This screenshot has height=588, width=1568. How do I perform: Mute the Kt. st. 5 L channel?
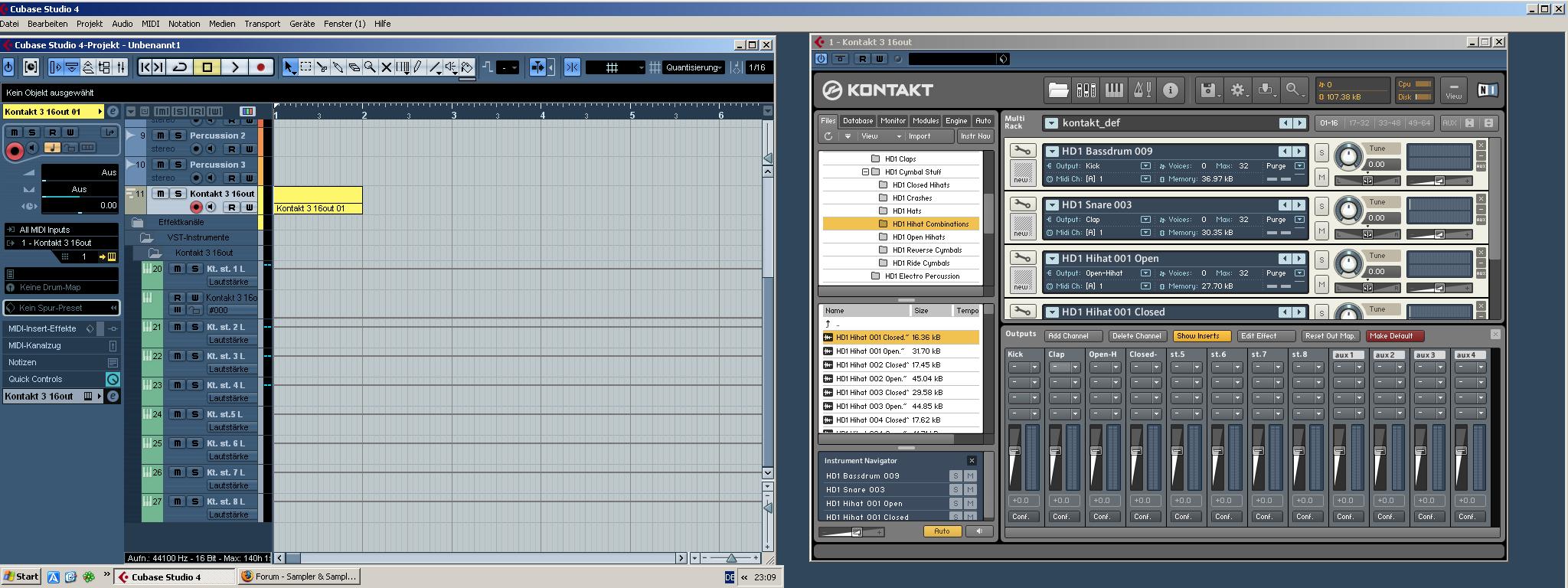[x=178, y=414]
